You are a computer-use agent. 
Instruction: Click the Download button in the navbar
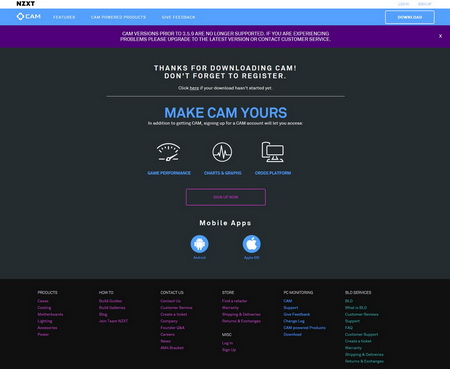tap(410, 17)
